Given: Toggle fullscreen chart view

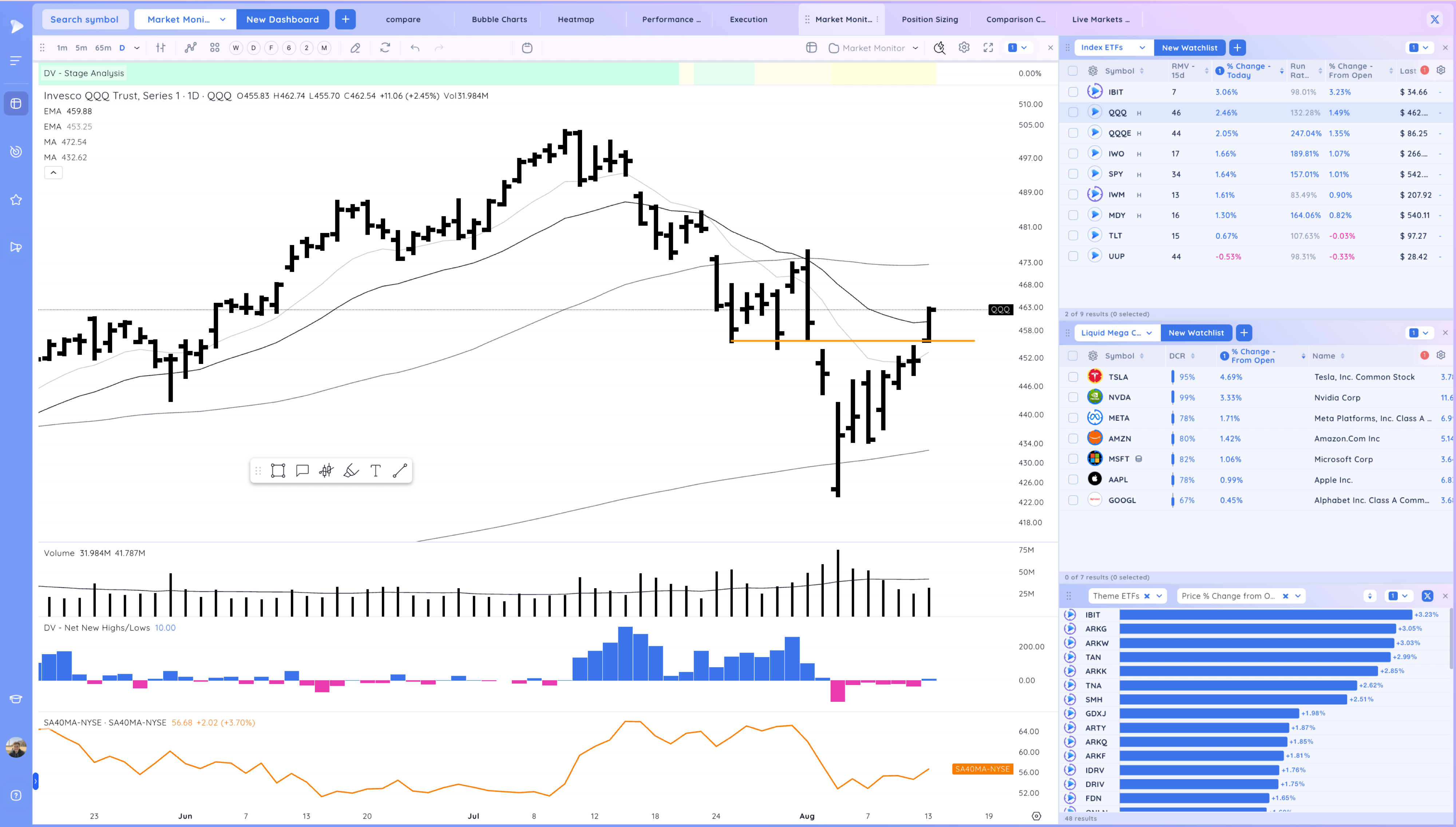Looking at the screenshot, I should (988, 48).
